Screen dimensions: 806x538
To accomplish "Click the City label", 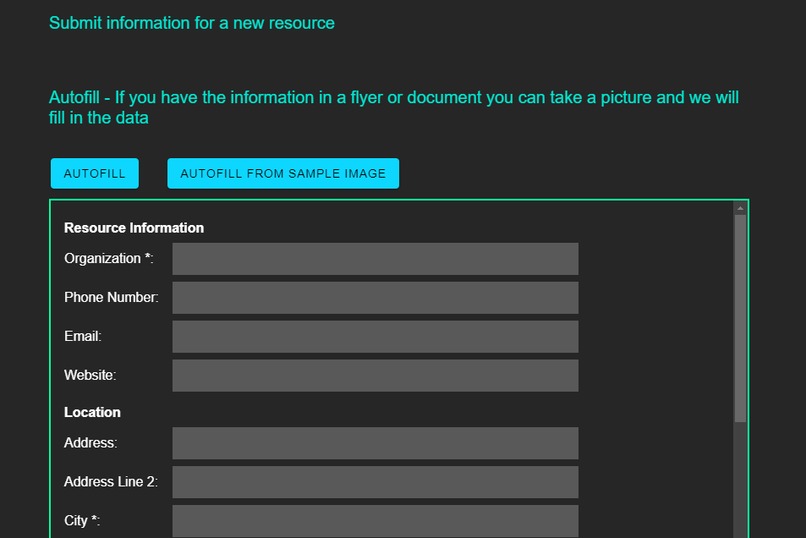I will [82, 521].
